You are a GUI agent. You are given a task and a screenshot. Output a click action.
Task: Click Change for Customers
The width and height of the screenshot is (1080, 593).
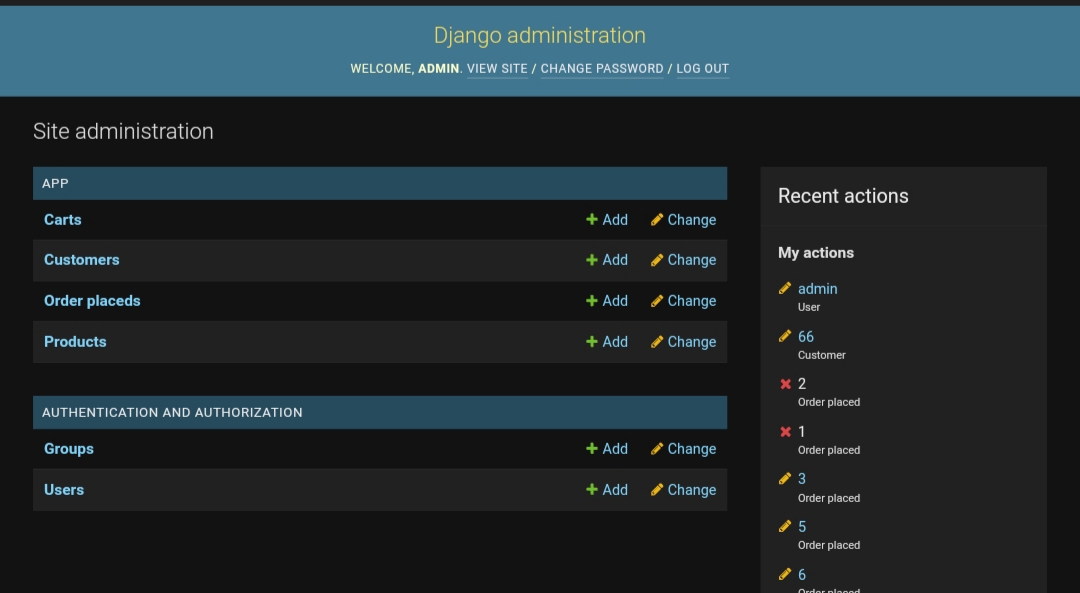point(683,260)
